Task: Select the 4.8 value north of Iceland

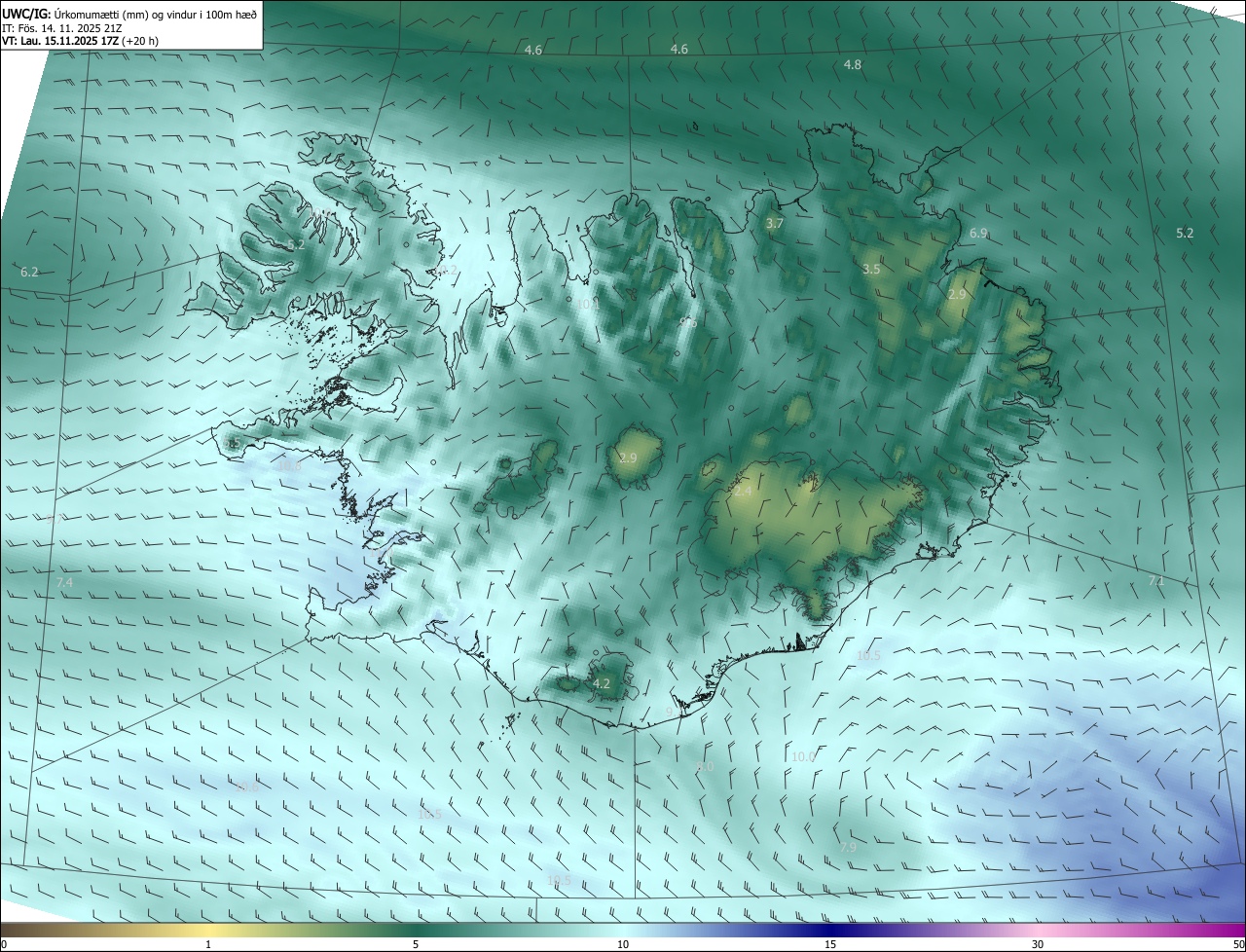Action: [852, 65]
